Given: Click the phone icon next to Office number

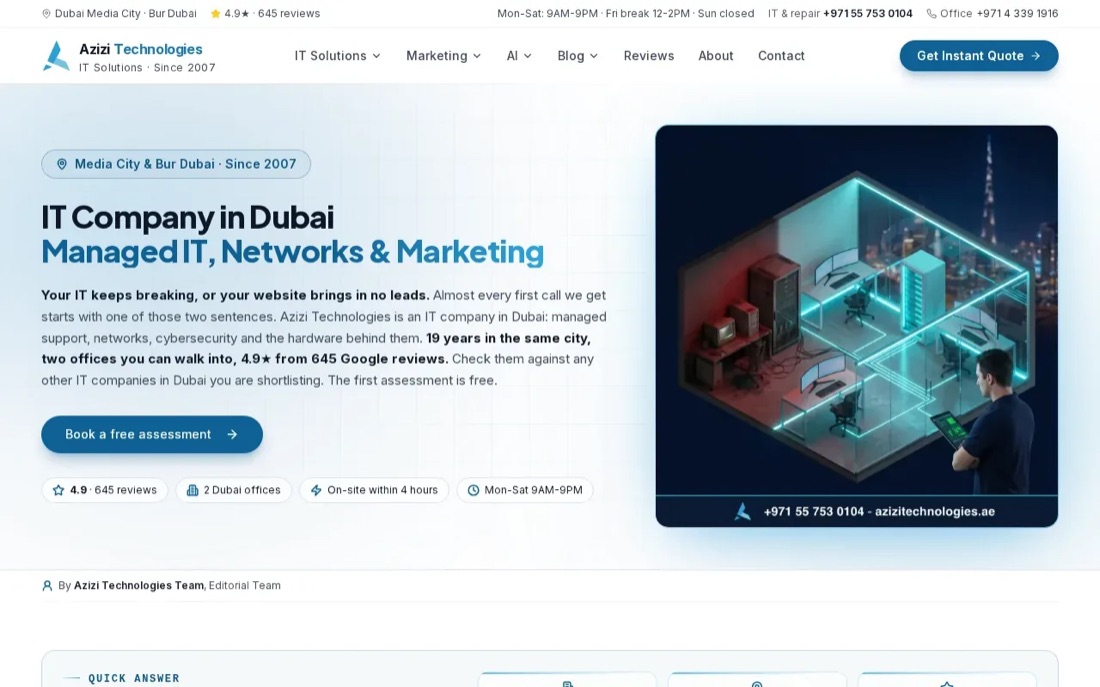Looking at the screenshot, I should click(931, 13).
